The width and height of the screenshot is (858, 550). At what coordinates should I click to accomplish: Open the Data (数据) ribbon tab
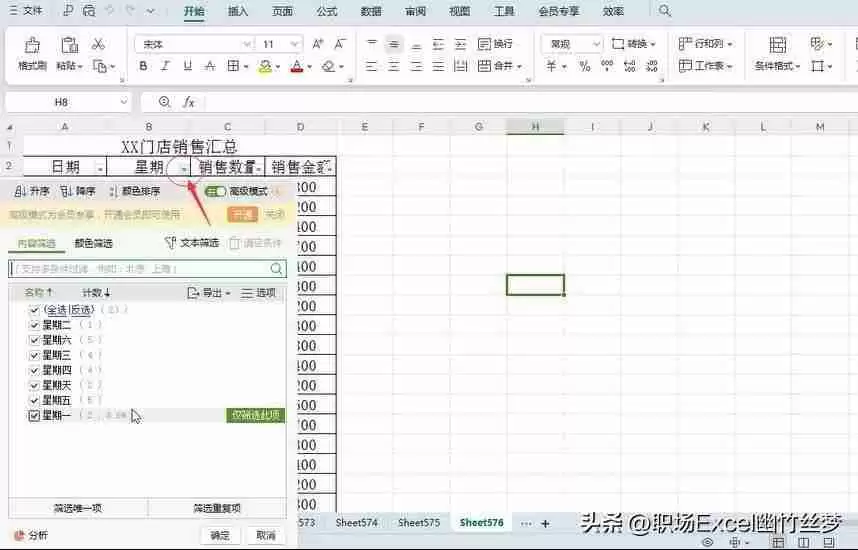click(371, 11)
